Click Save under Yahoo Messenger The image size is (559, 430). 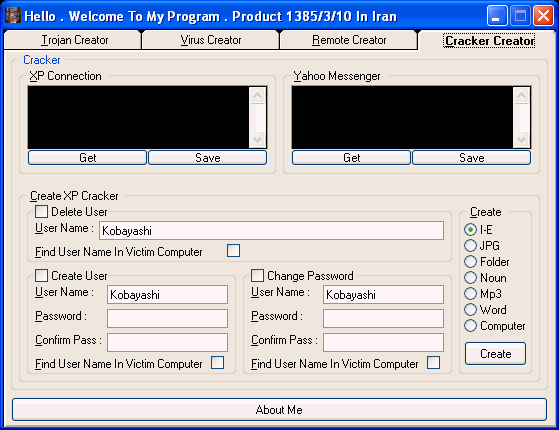(x=471, y=158)
